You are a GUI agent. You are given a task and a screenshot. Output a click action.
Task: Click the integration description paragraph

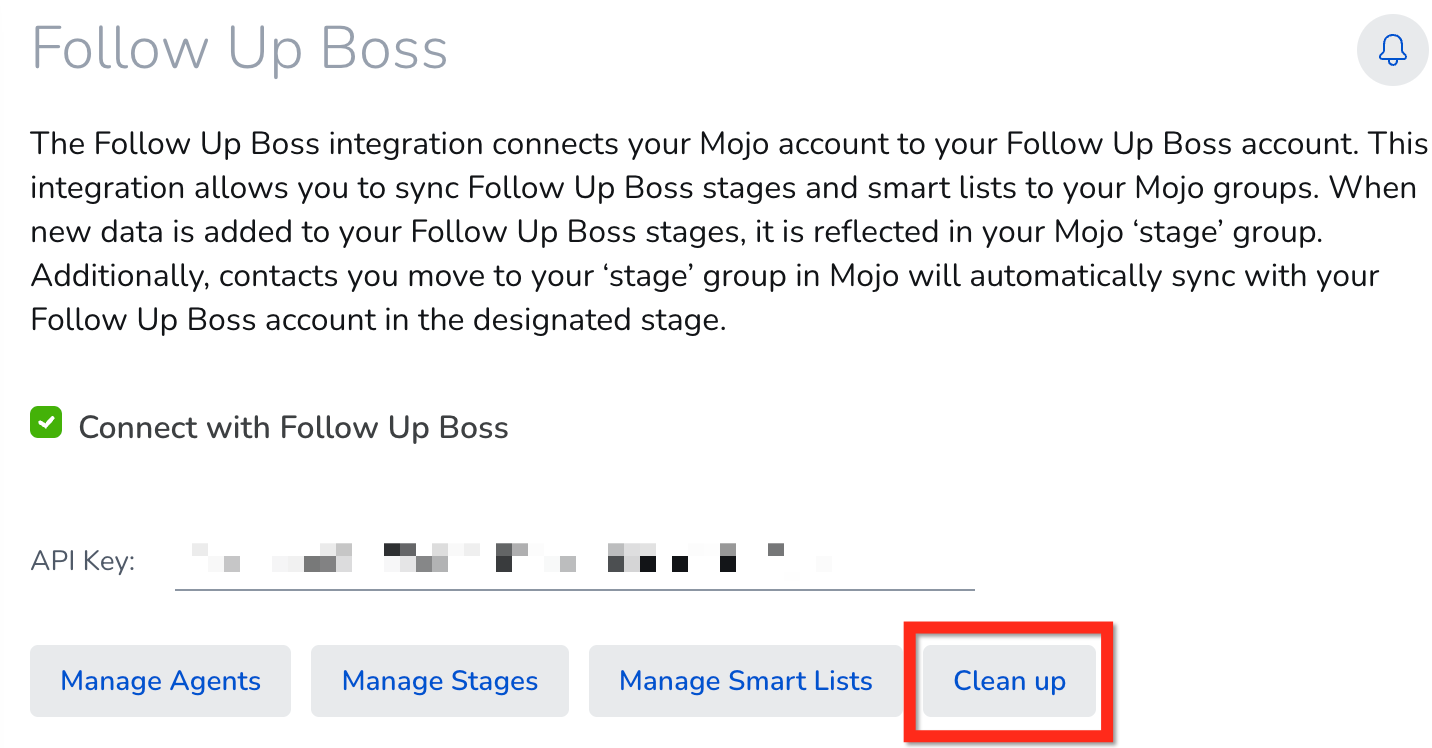[x=729, y=232]
